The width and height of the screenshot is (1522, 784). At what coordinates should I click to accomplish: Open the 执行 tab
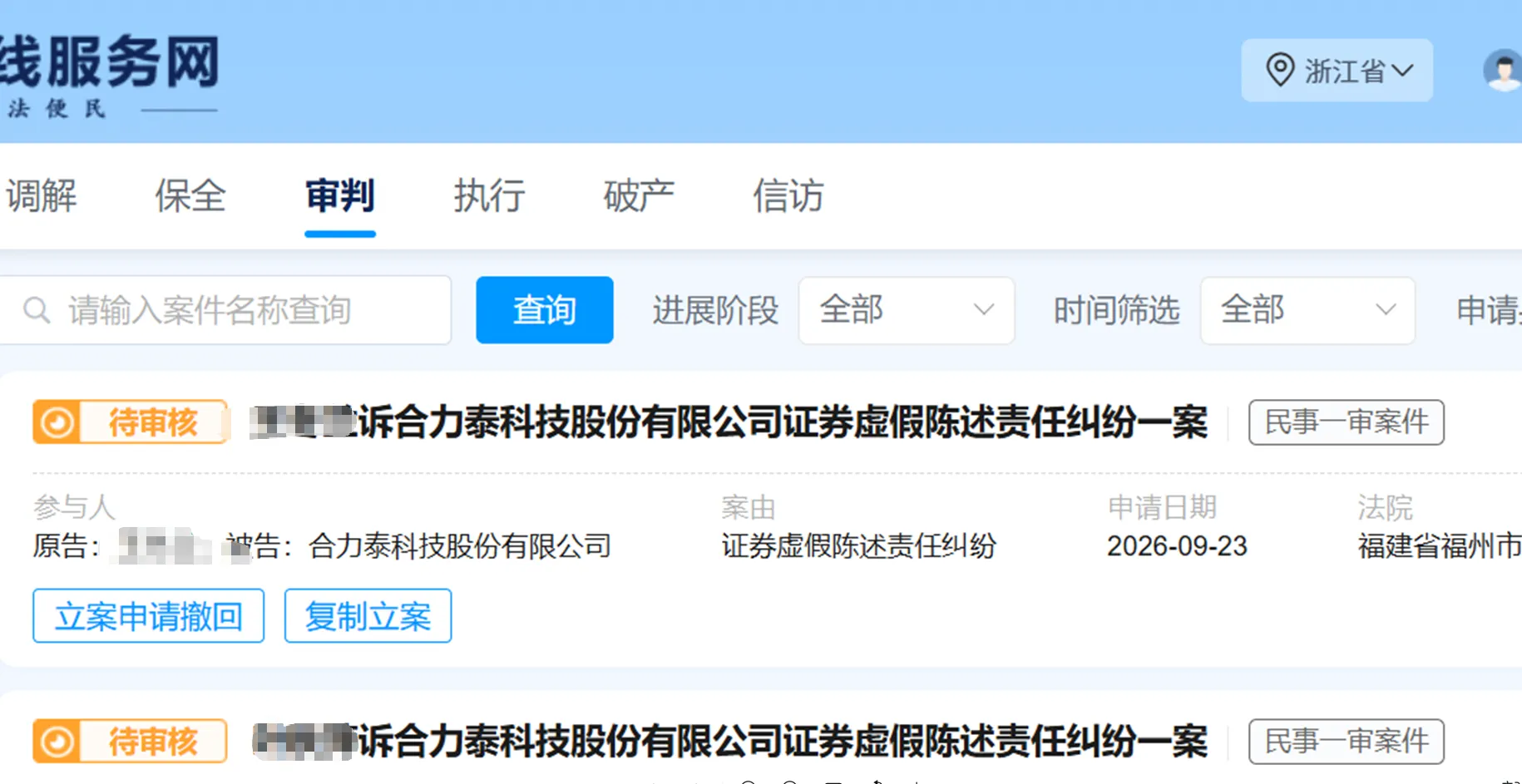pos(489,196)
